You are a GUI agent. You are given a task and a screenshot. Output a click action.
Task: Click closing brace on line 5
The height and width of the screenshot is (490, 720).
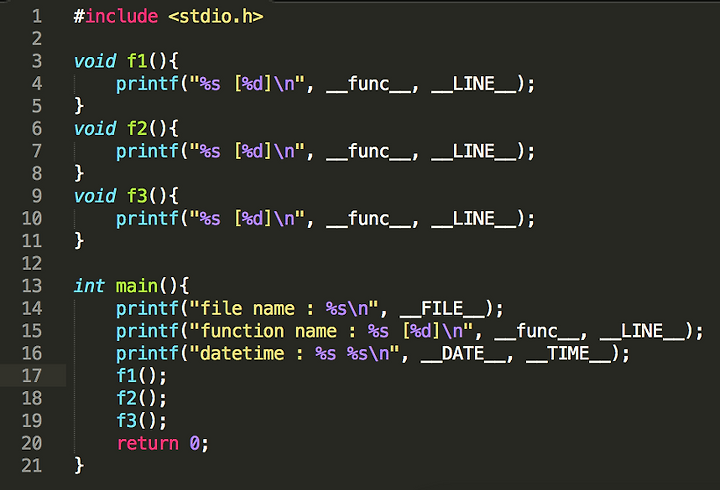[79, 106]
